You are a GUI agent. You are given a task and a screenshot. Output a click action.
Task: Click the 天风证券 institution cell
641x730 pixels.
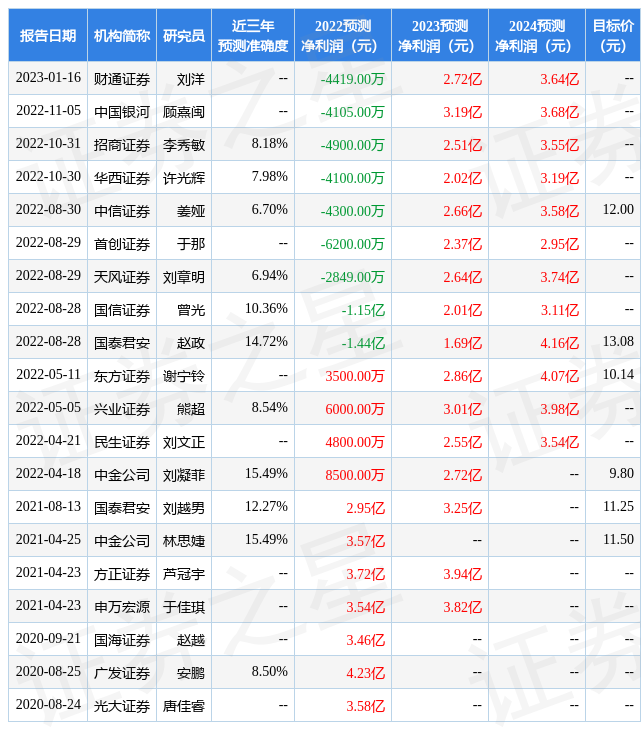122,277
